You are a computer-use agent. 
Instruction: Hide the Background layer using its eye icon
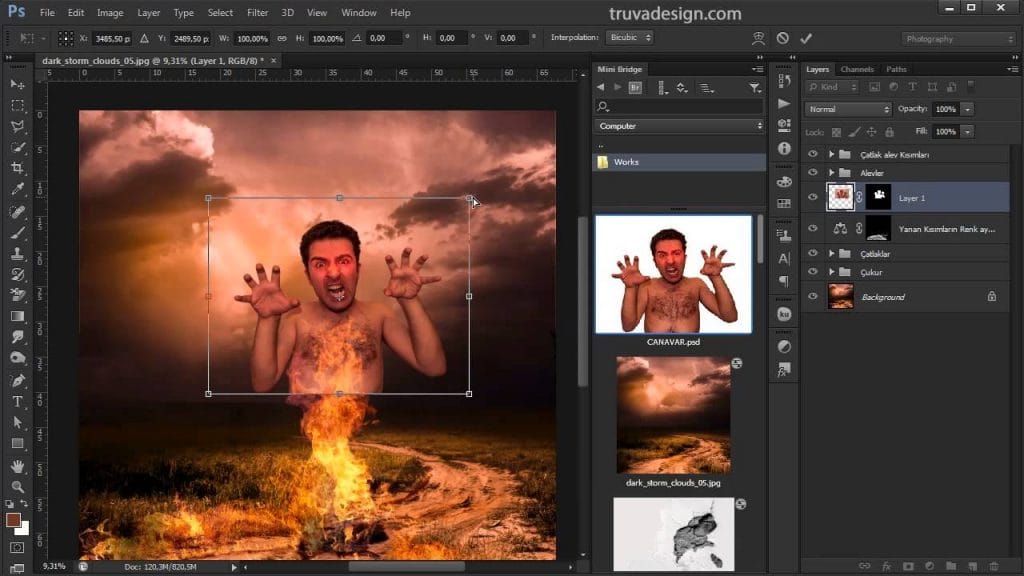(812, 297)
